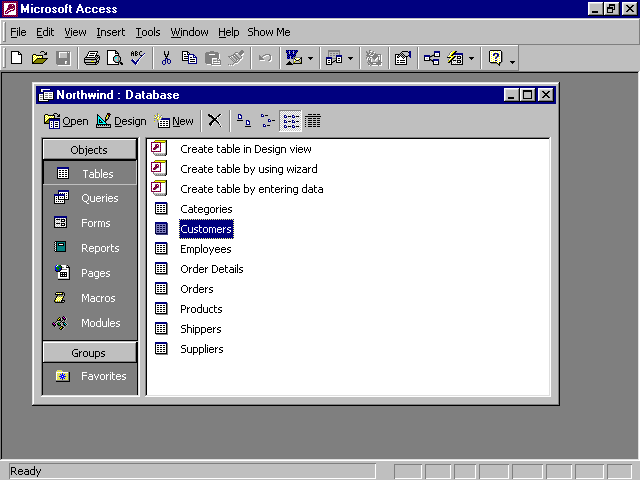Image resolution: width=640 pixels, height=480 pixels.
Task: Click the Analyze toolbar icon
Action: click(x=334, y=58)
